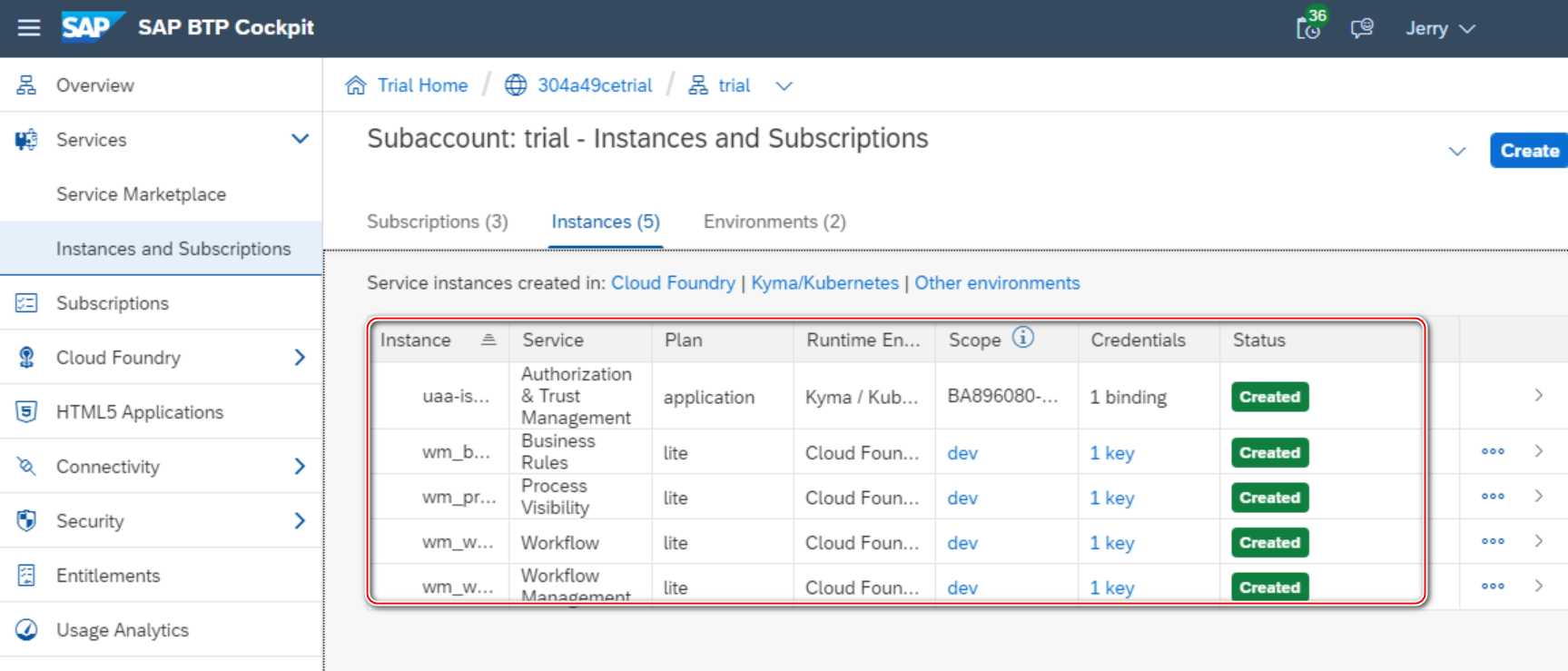Expand the Cloud Foundry sidebar section

300,358
